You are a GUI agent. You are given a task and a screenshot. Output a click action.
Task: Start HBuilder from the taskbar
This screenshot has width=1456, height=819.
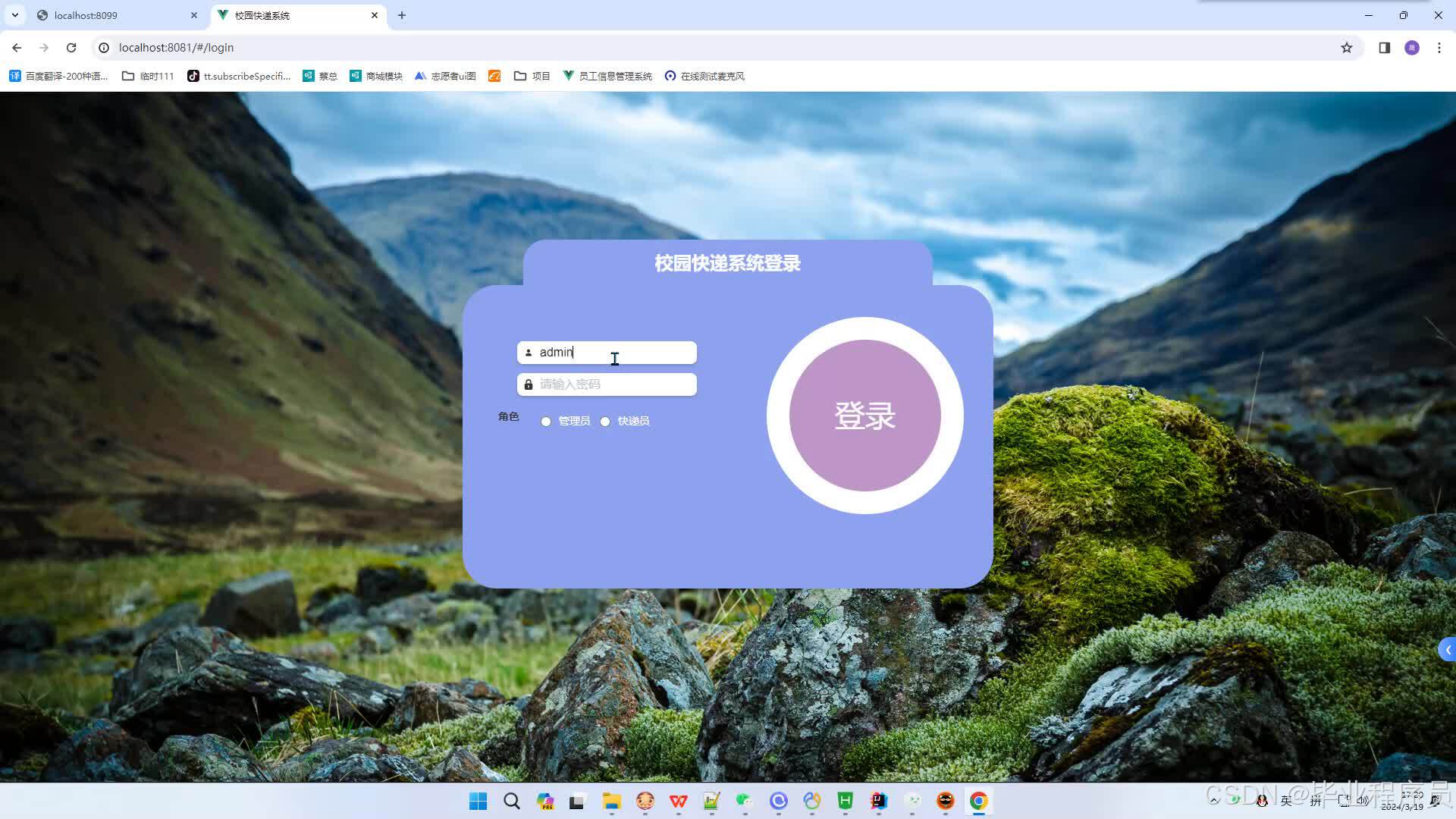[x=845, y=802]
